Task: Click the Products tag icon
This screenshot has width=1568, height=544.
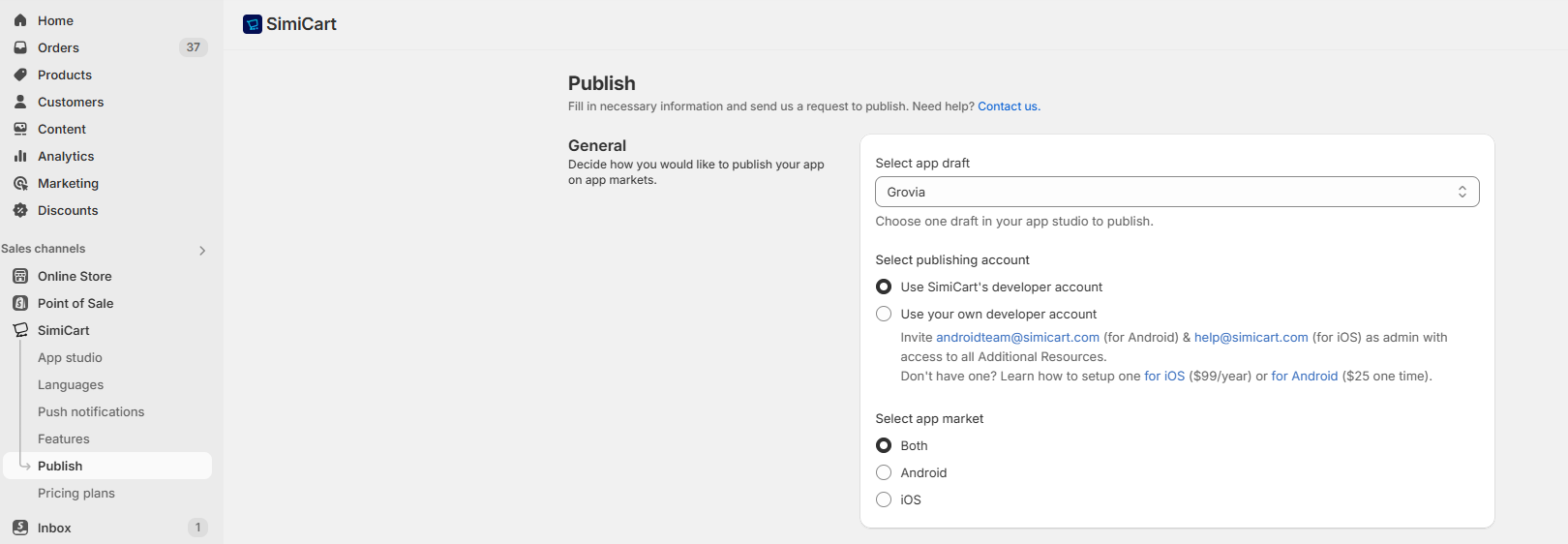Action: 20,75
